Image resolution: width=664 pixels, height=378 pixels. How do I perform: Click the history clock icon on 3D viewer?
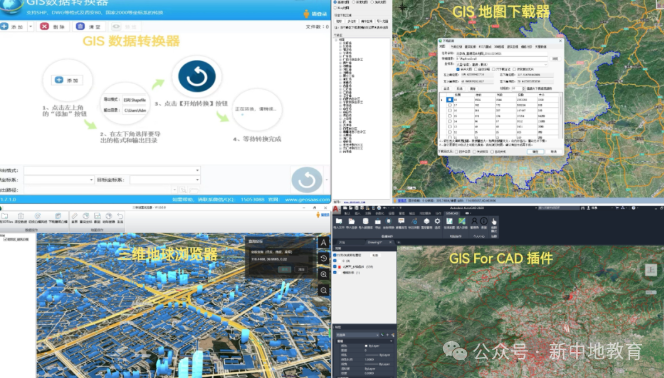pos(324,258)
